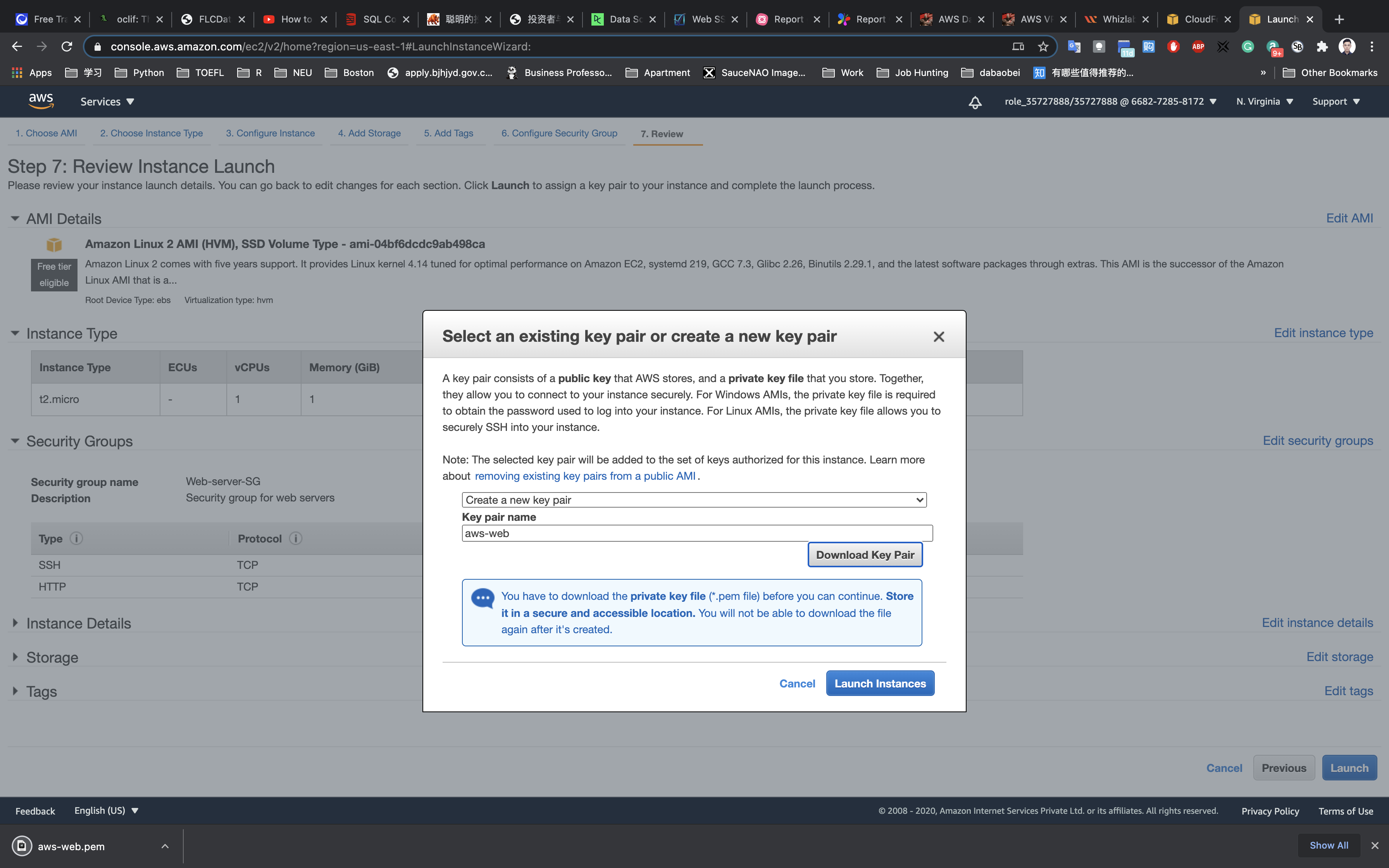Close the key pair dialog
The width and height of the screenshot is (1389, 868).
[938, 337]
